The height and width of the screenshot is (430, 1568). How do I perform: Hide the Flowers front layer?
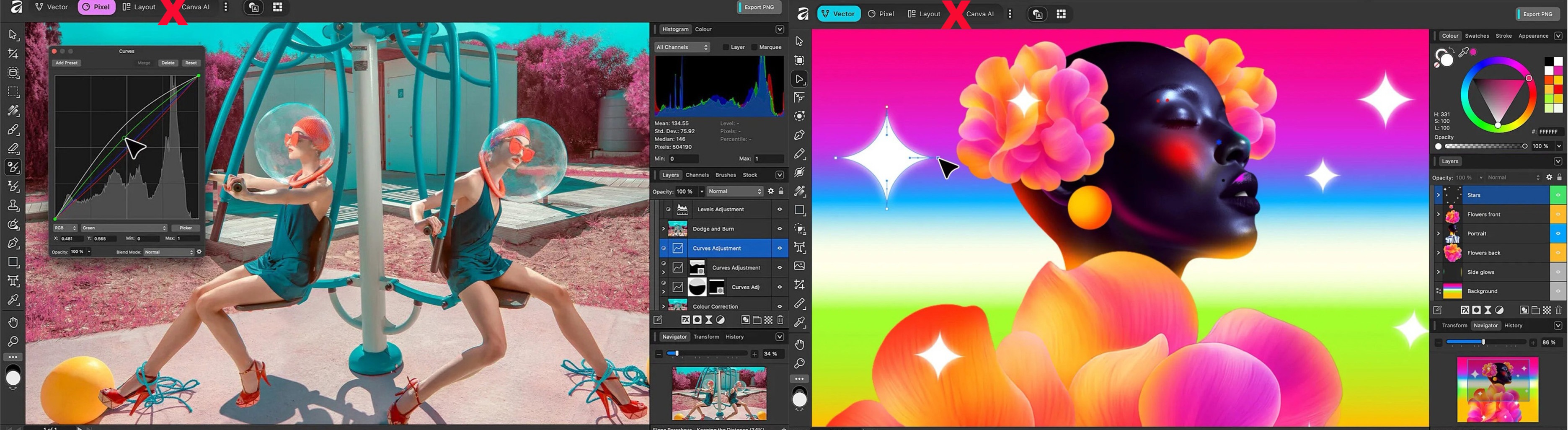[1558, 215]
